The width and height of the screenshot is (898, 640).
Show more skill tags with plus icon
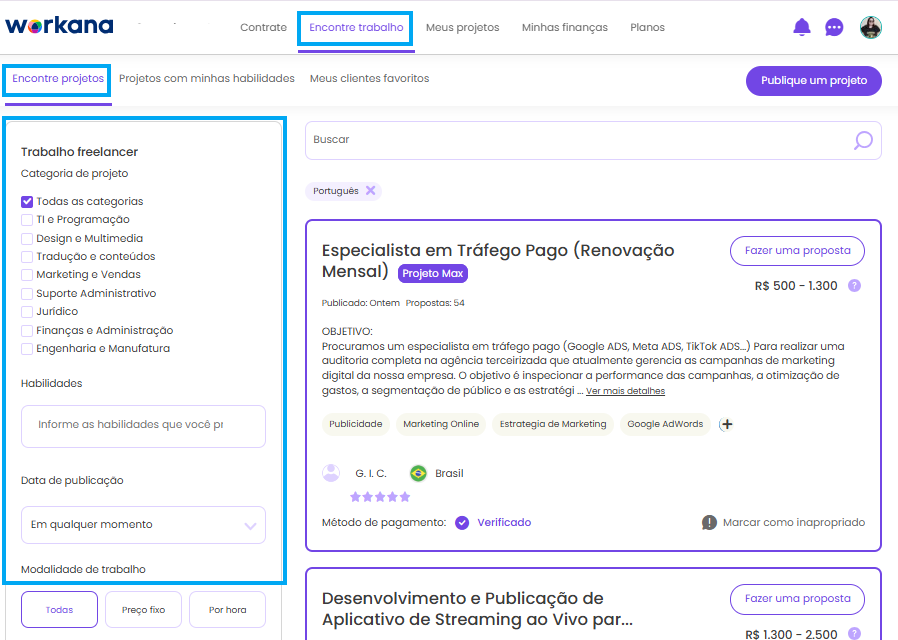727,424
